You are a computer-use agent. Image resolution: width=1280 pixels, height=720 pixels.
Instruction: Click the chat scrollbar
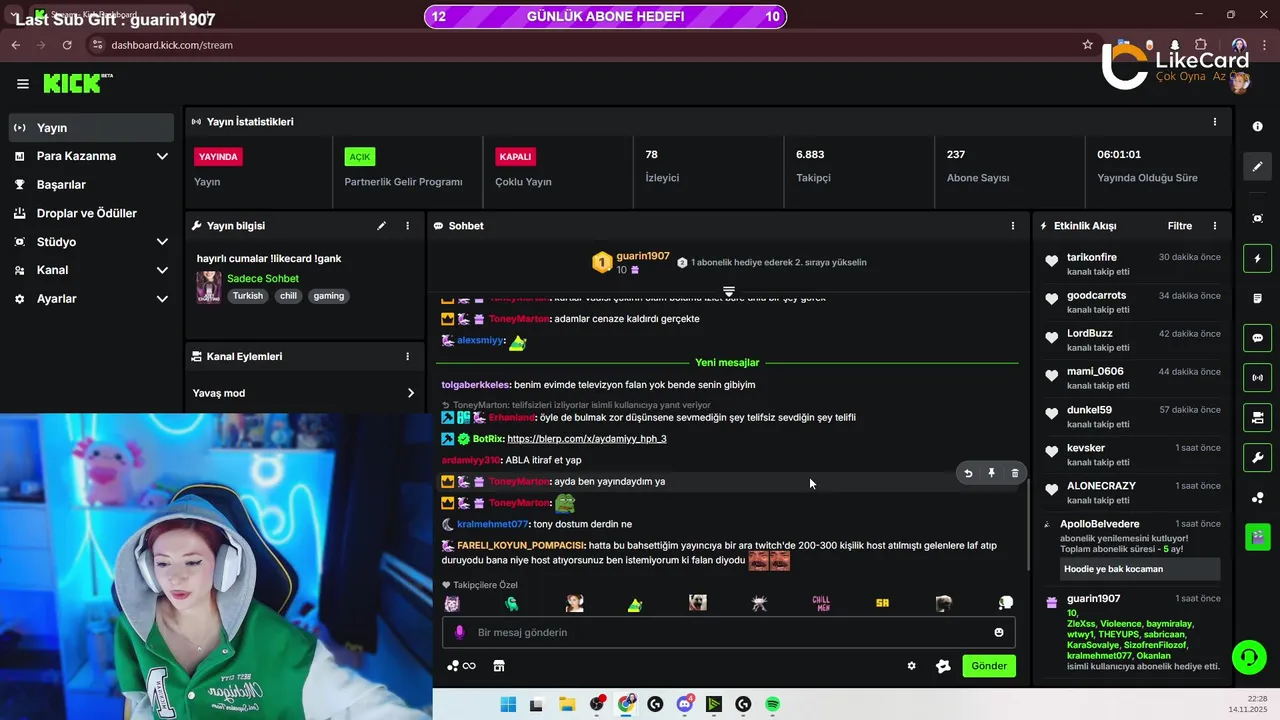(x=1027, y=525)
